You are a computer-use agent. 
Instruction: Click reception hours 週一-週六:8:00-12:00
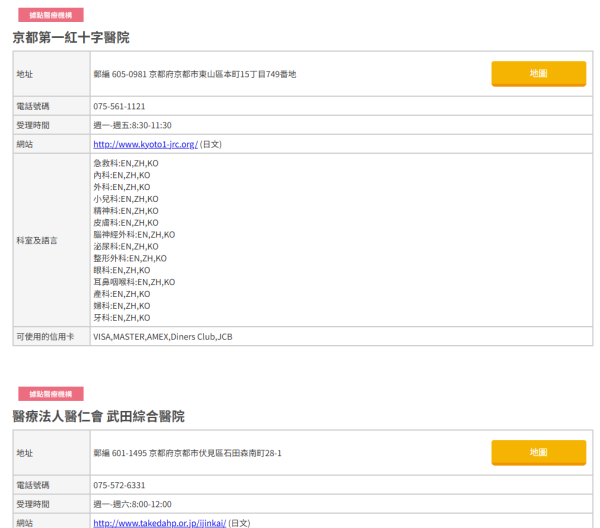[x=132, y=504]
